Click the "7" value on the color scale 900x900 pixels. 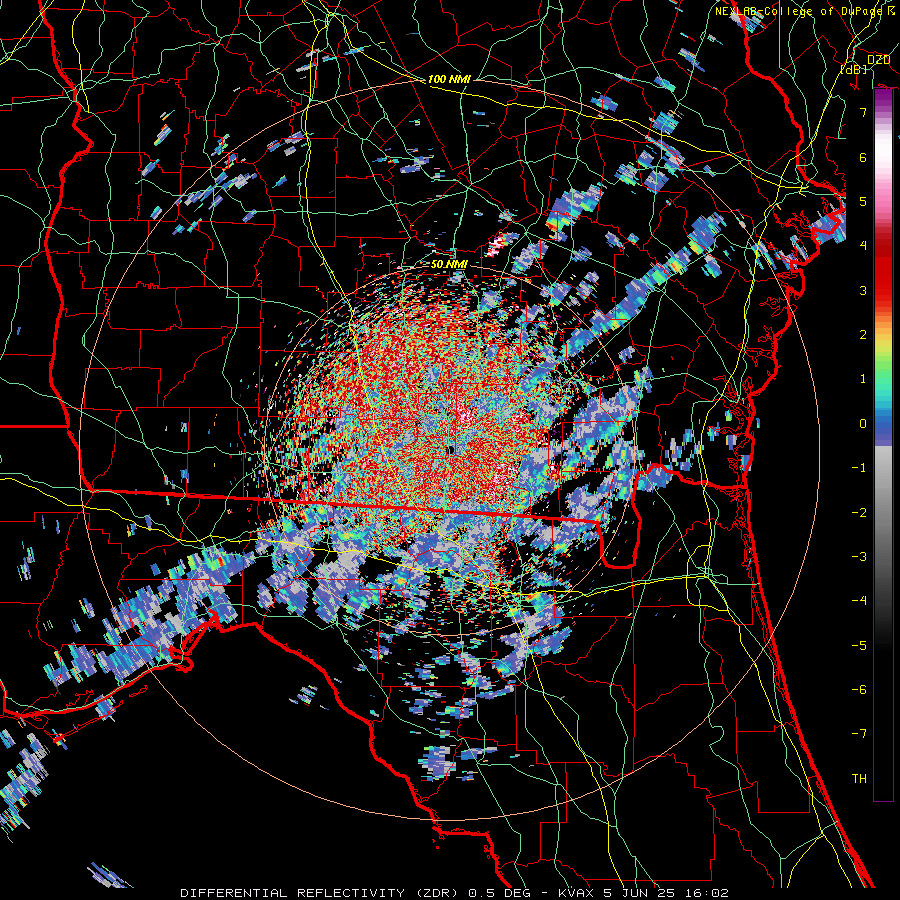(x=863, y=112)
